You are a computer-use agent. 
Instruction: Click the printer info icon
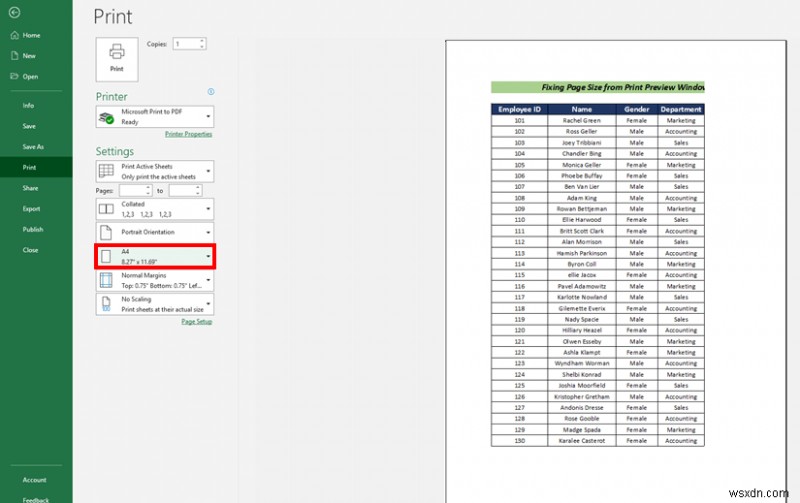pos(211,92)
